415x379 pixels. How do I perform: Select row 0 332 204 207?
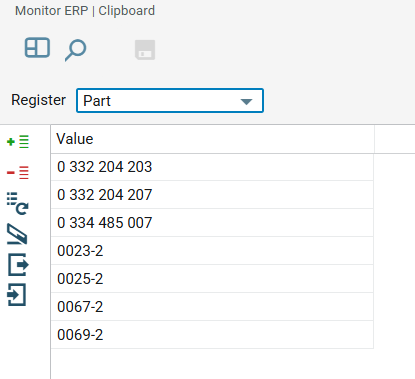[212, 195]
